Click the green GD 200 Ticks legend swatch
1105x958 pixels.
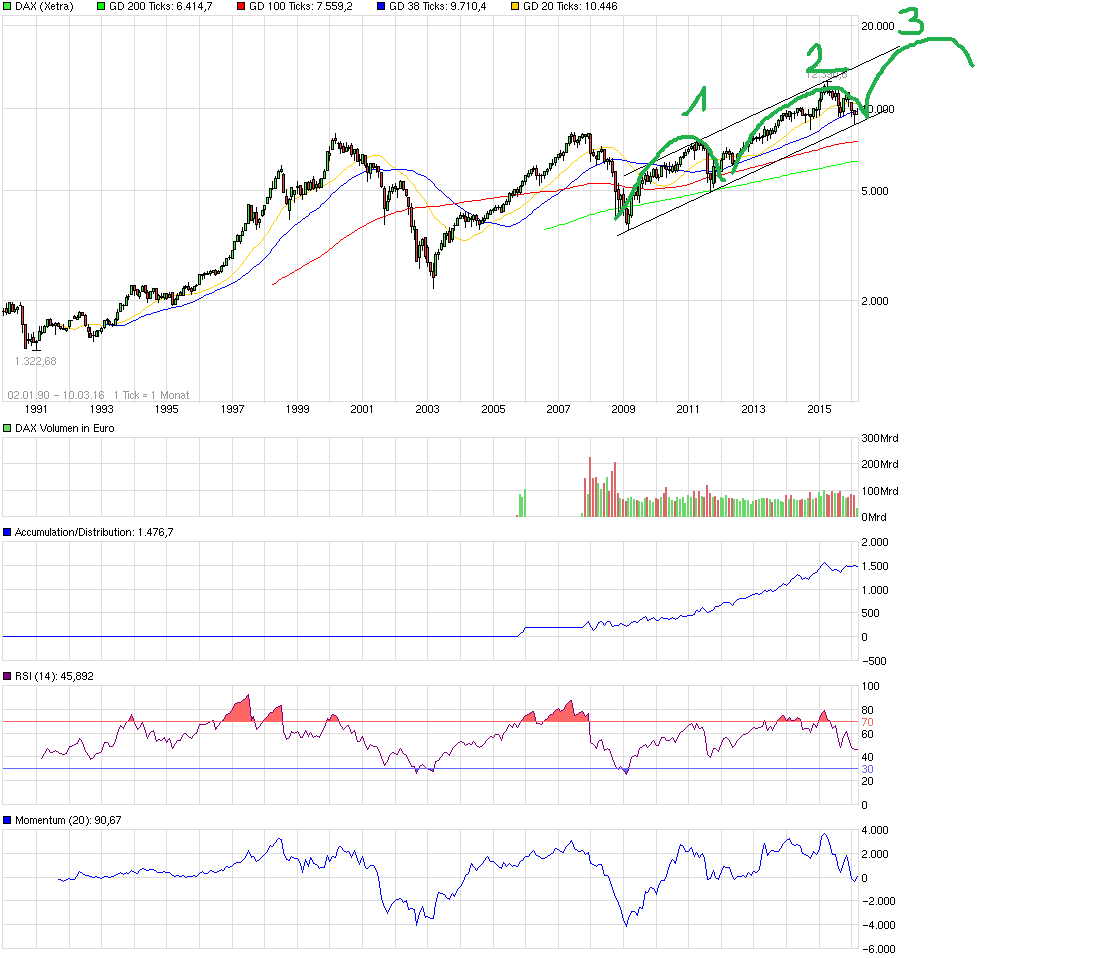coord(101,6)
